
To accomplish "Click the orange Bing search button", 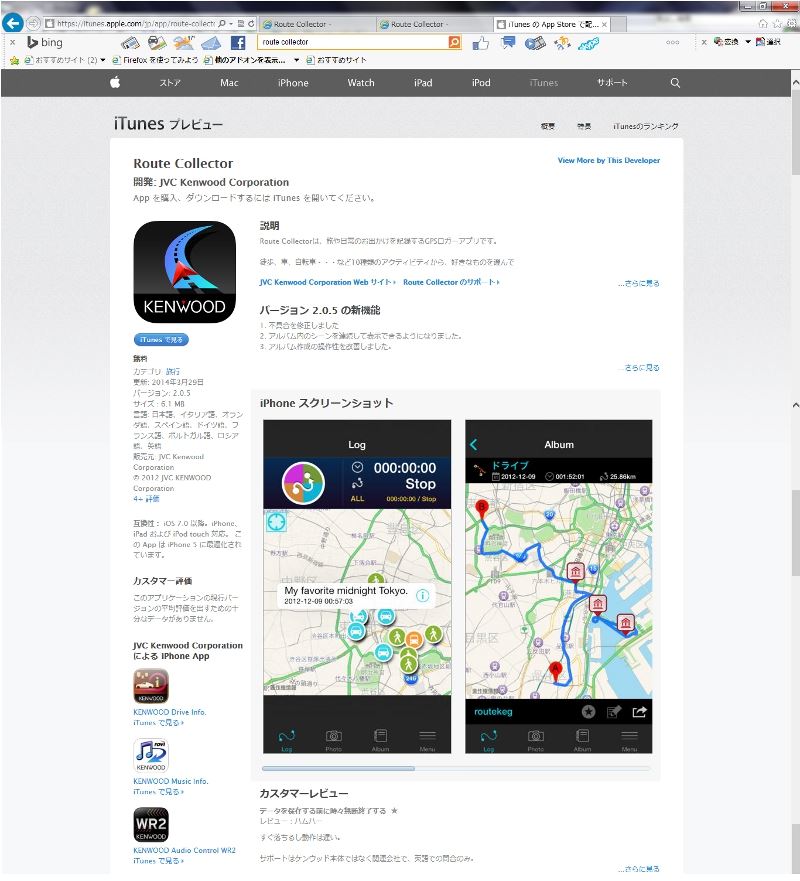I will click(454, 42).
